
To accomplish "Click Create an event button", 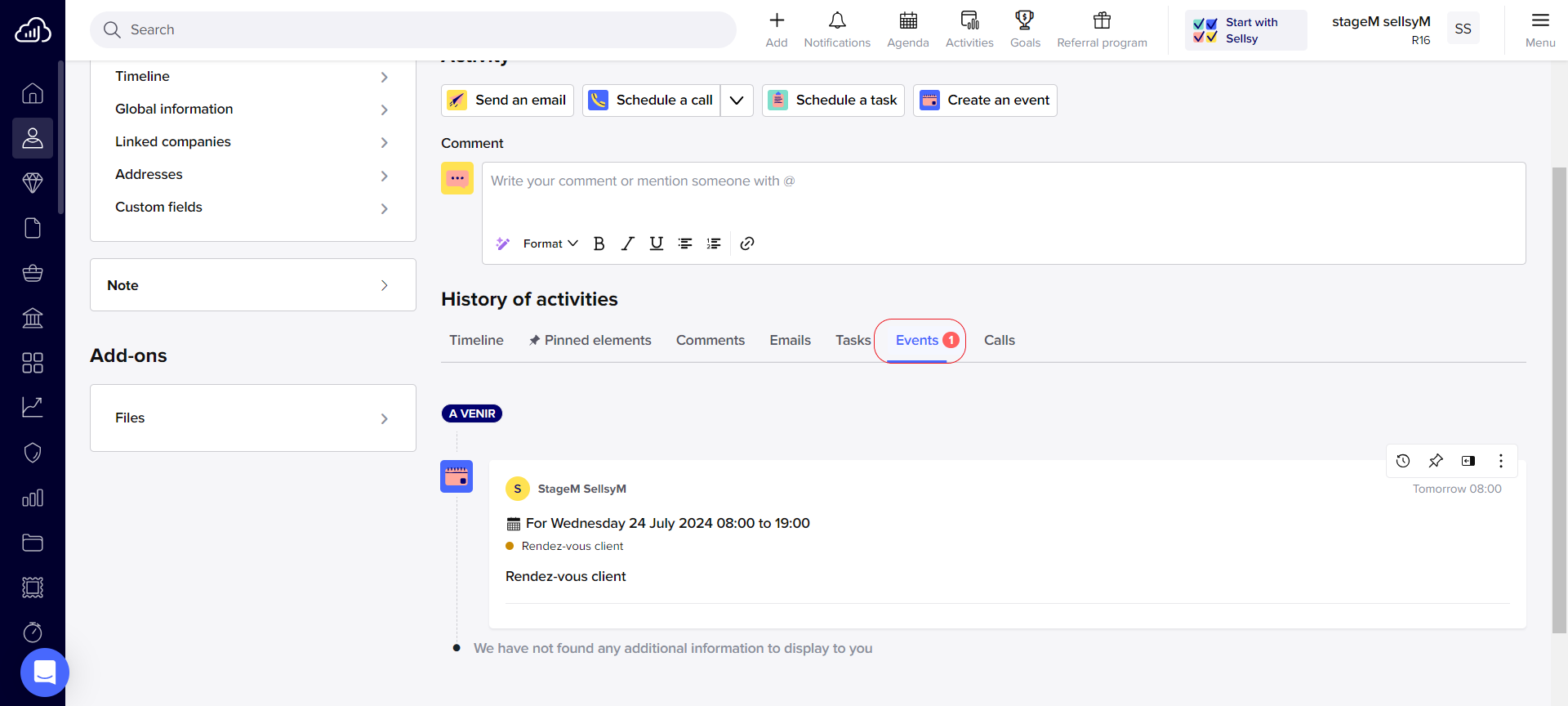I will (x=985, y=101).
